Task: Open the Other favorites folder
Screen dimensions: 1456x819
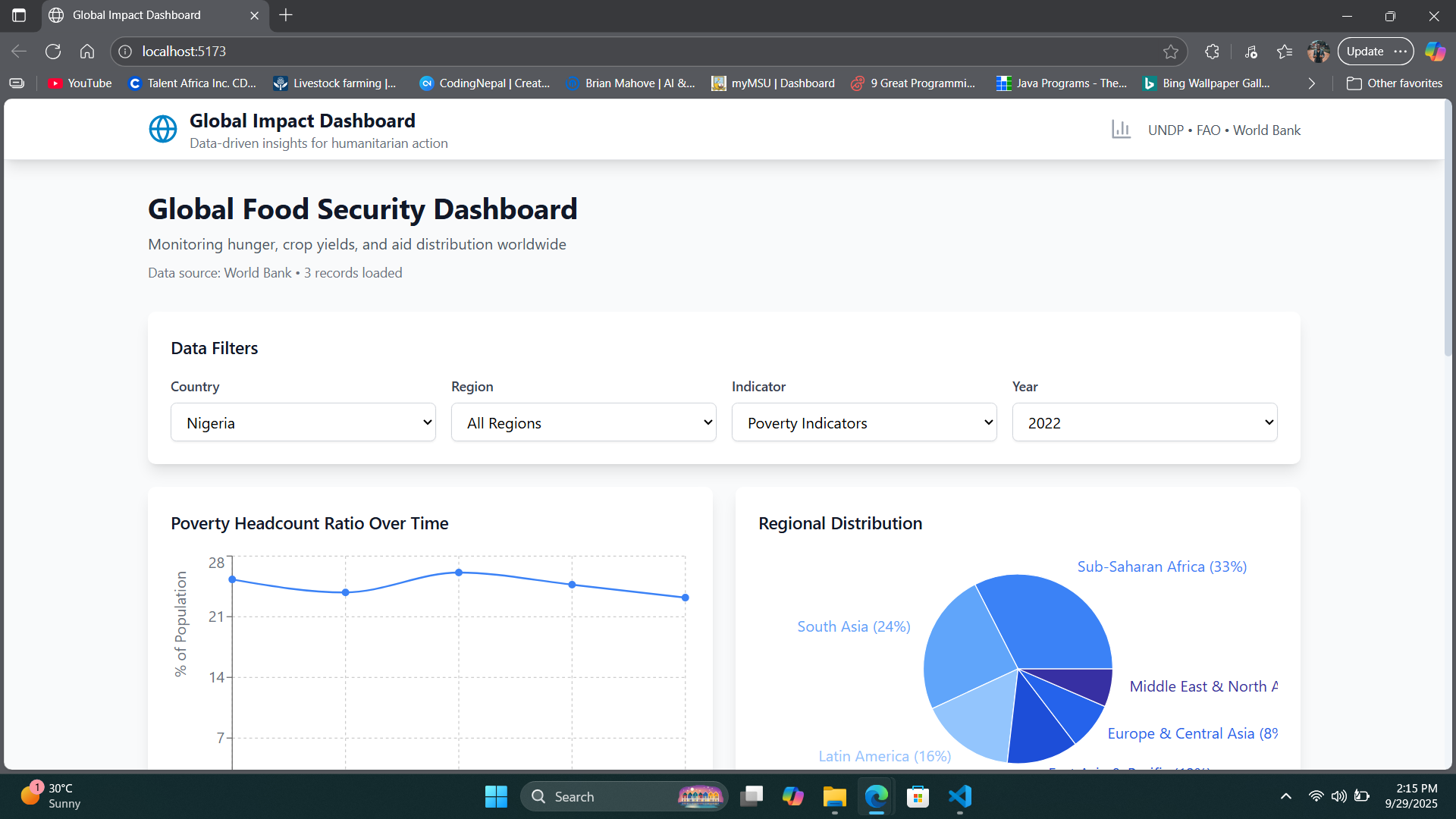Action: pyautogui.click(x=1395, y=83)
